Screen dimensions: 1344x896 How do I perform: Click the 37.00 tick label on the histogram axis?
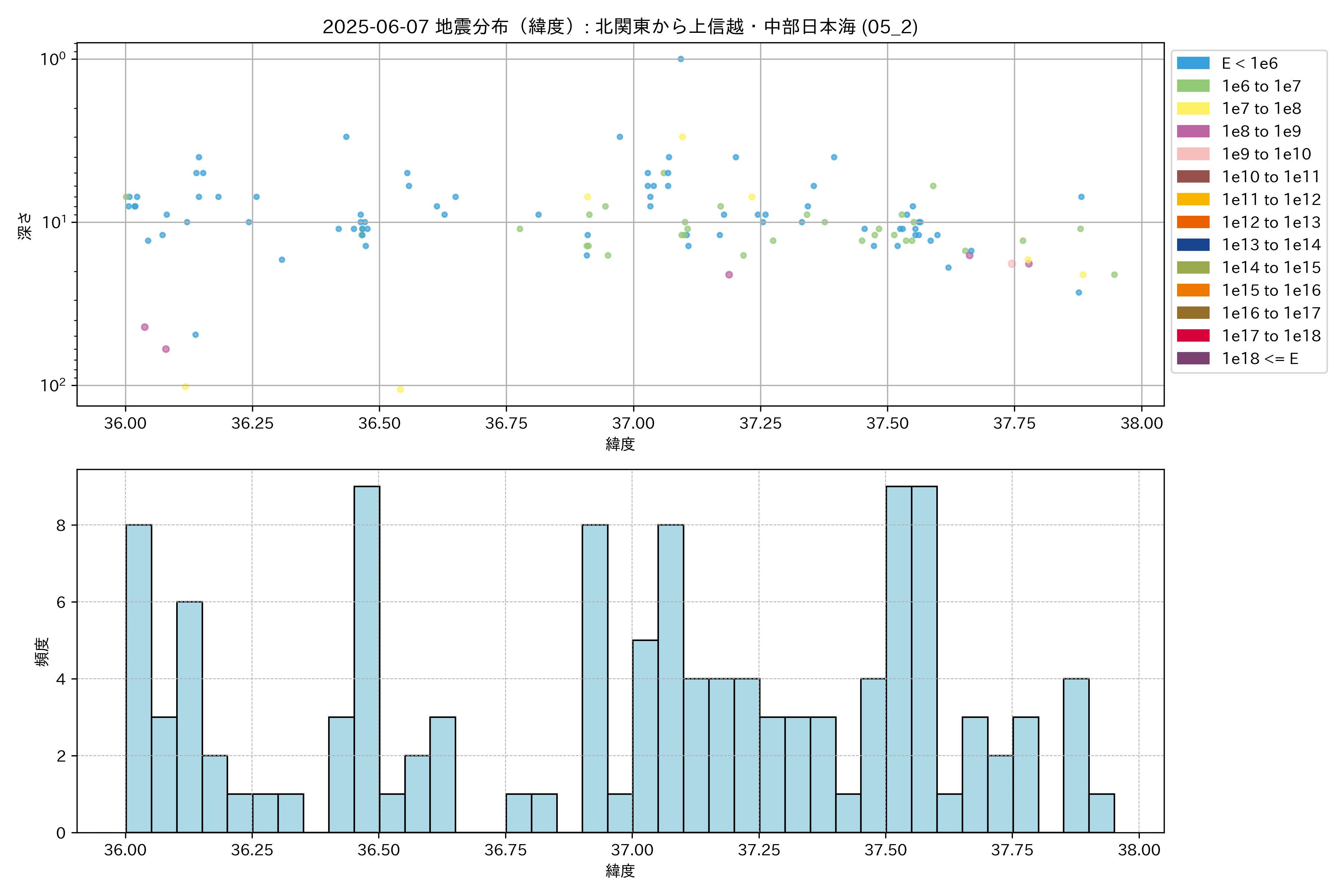[x=632, y=850]
